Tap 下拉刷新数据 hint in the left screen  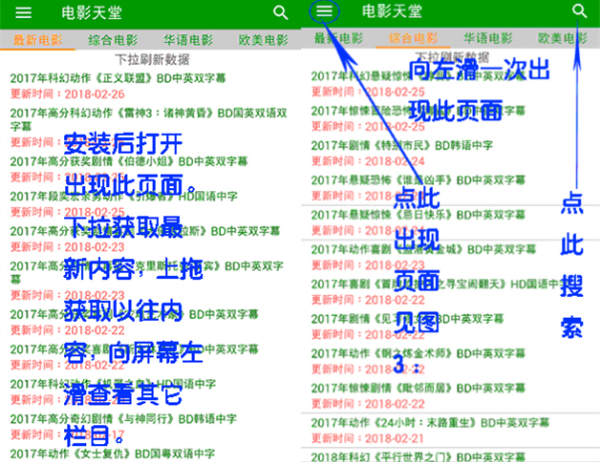[152, 59]
